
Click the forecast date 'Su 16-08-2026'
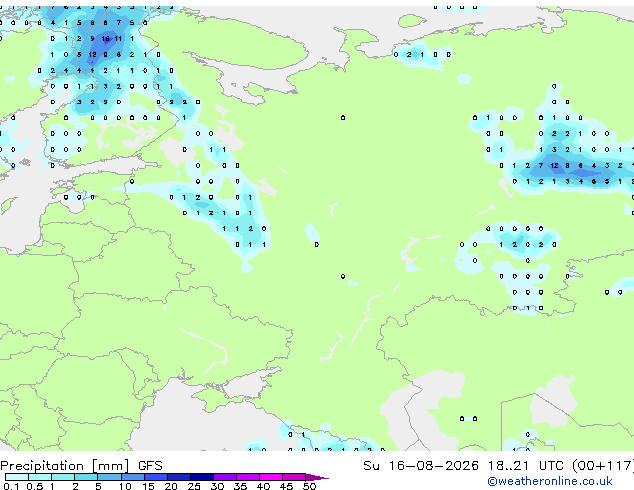(x=421, y=466)
